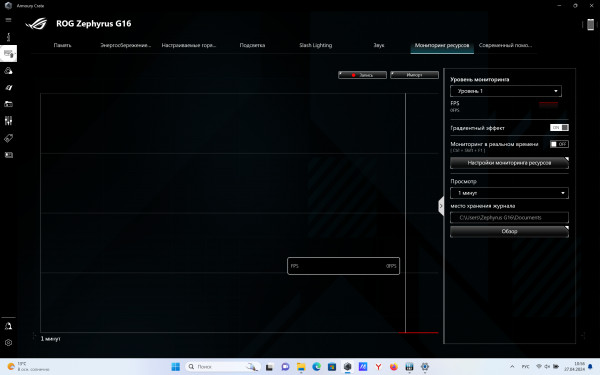The image size is (600, 375).
Task: Switch to the Энергосбережение tab
Action: pos(126,45)
